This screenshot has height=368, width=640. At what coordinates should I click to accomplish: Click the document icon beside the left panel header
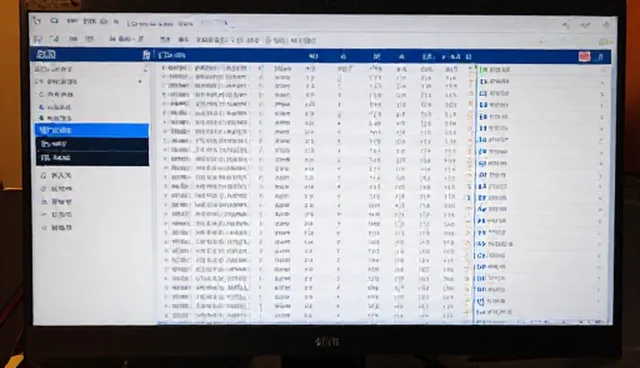(x=146, y=55)
